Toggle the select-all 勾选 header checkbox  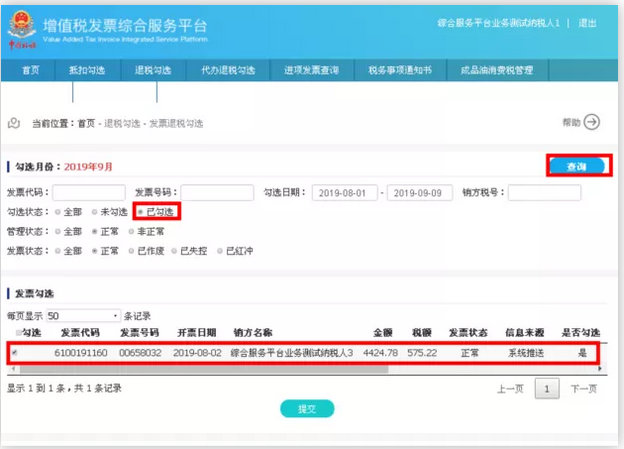point(18,333)
